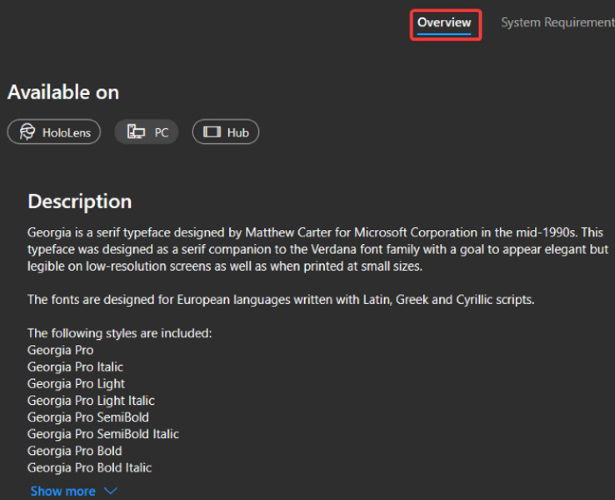
Task: Click the Description heading
Action: pos(79,201)
